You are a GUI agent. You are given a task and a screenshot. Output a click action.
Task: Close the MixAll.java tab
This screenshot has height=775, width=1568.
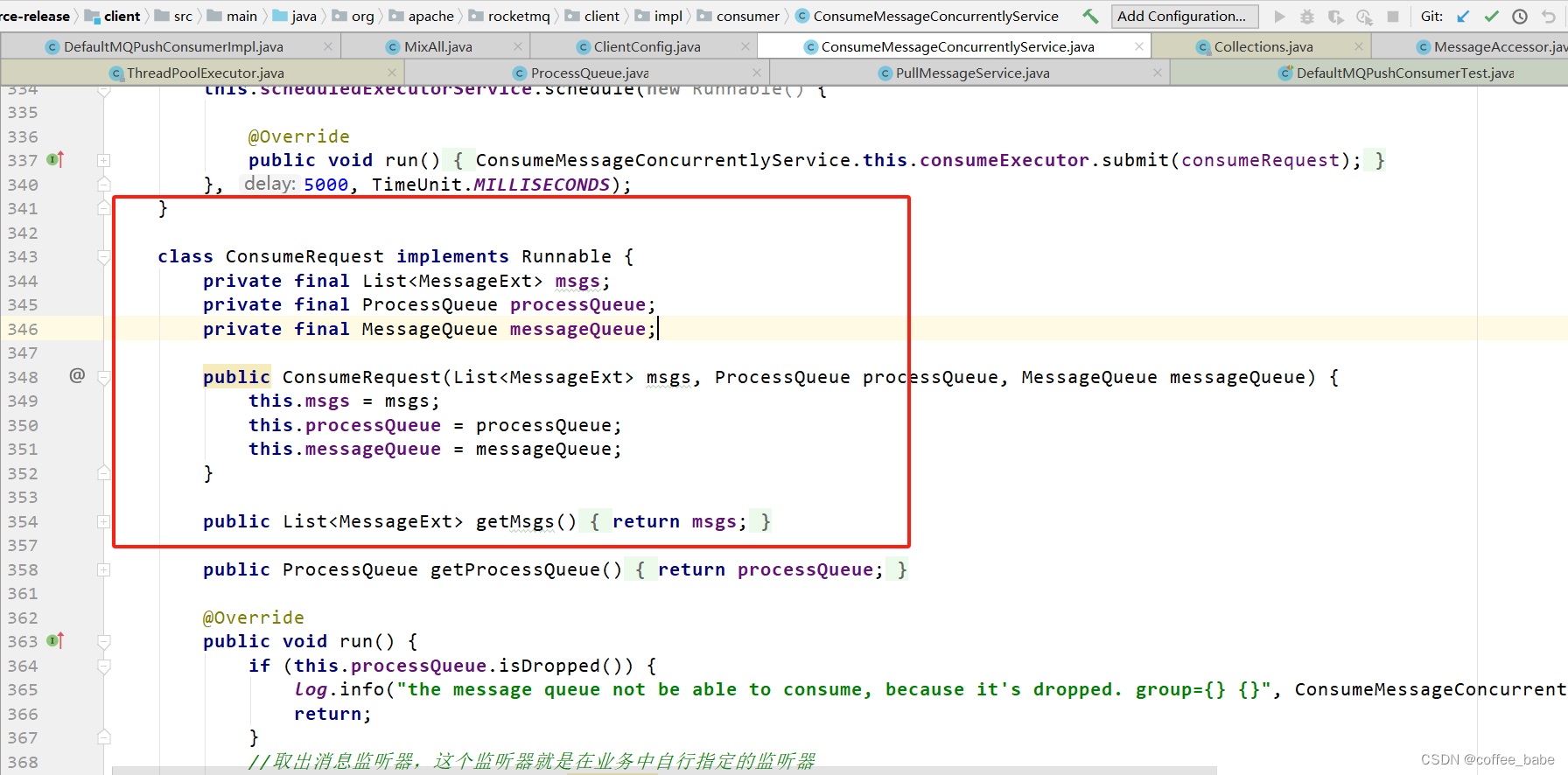518,46
